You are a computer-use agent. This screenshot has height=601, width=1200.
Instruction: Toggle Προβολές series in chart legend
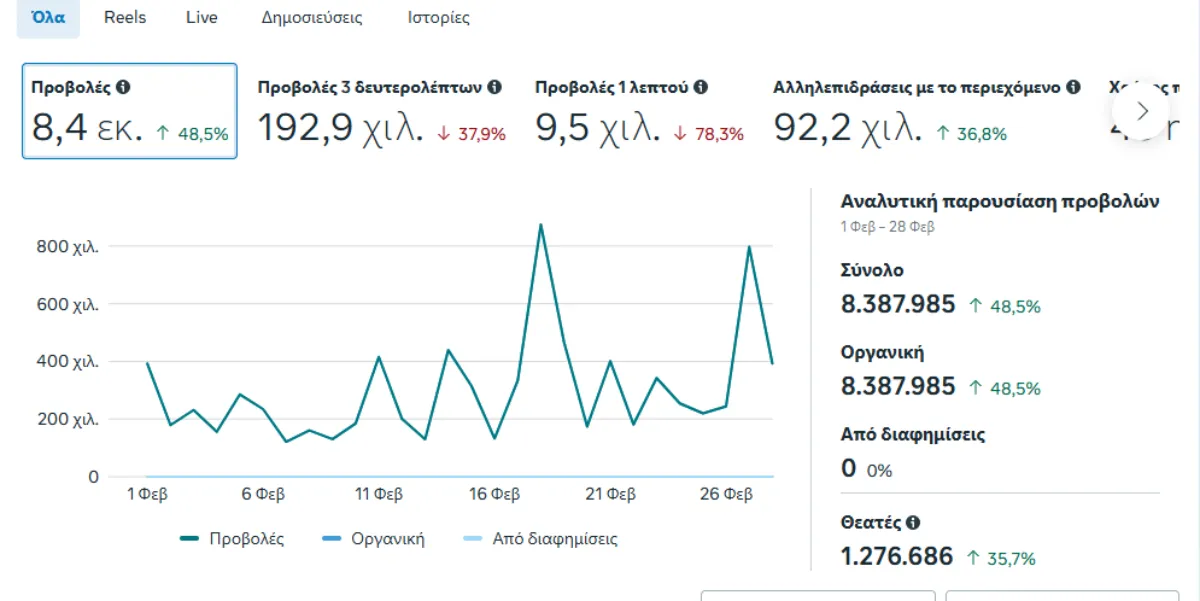pos(233,539)
